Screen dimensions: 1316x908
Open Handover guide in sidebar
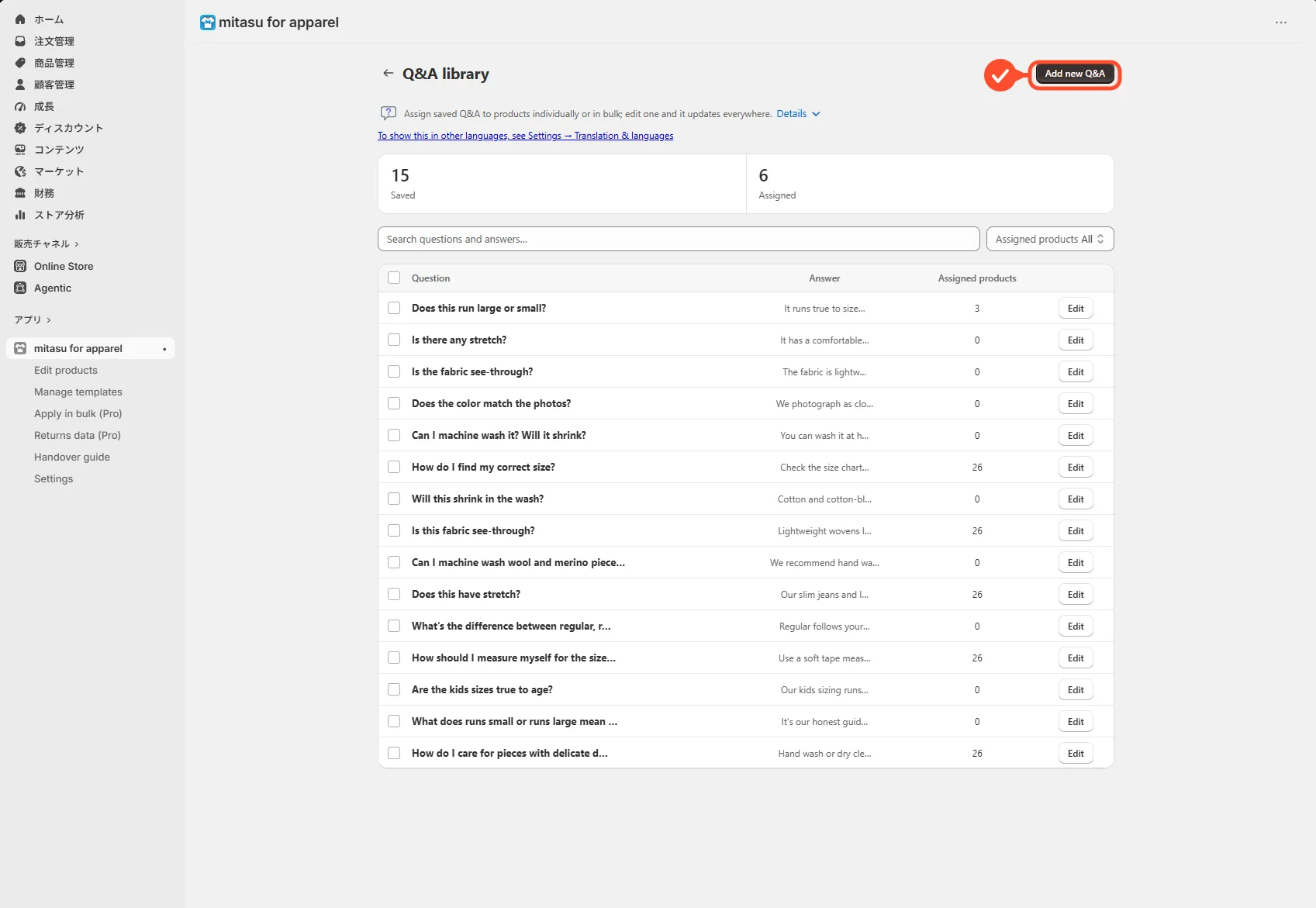pos(72,457)
